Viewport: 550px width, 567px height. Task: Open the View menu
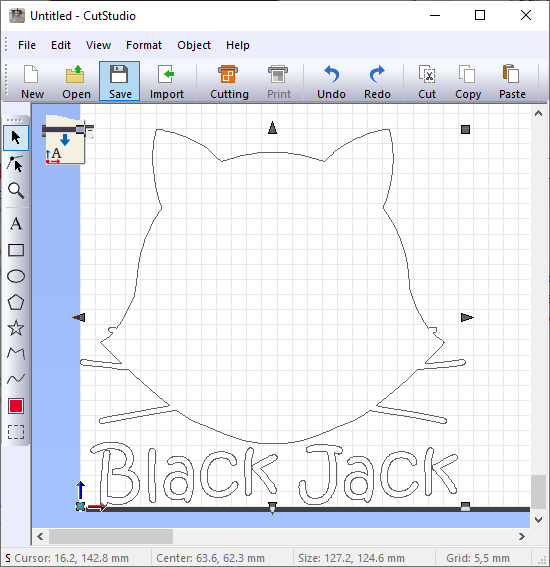98,45
